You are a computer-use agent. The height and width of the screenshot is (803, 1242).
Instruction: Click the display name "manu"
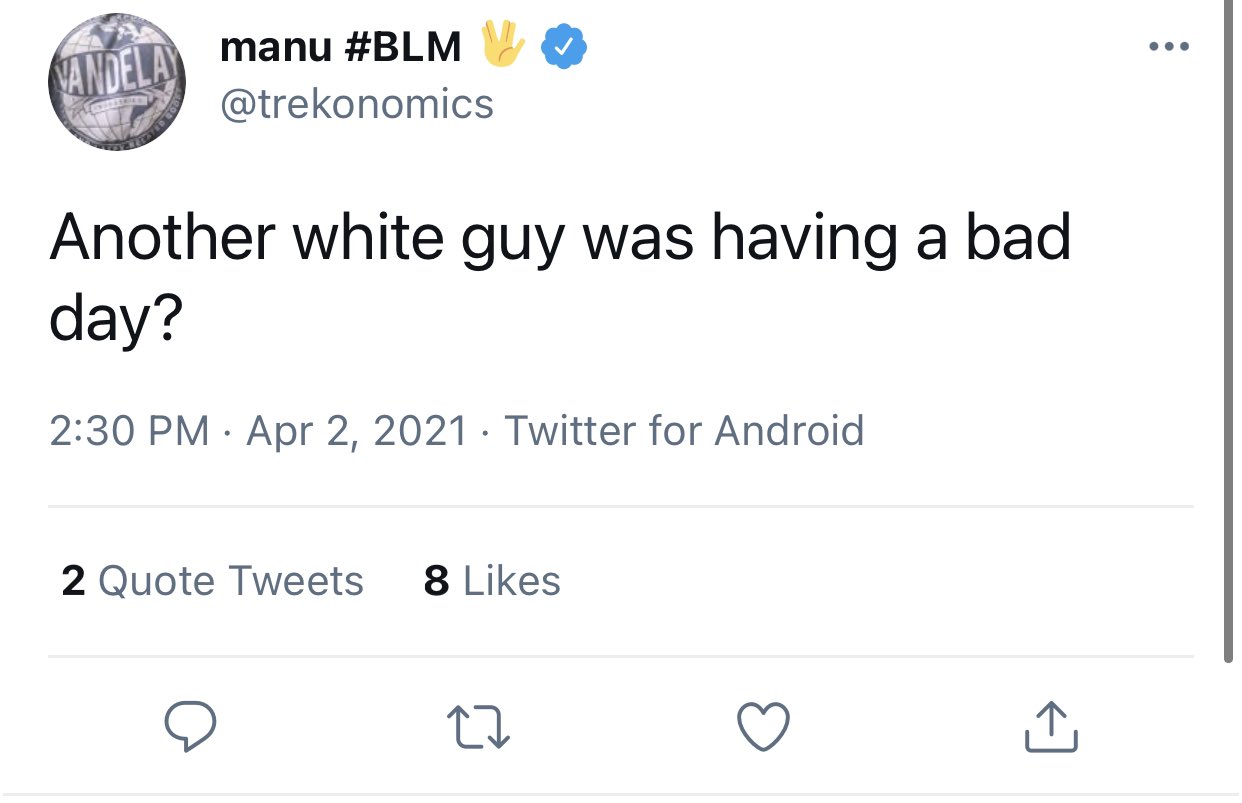pos(274,47)
